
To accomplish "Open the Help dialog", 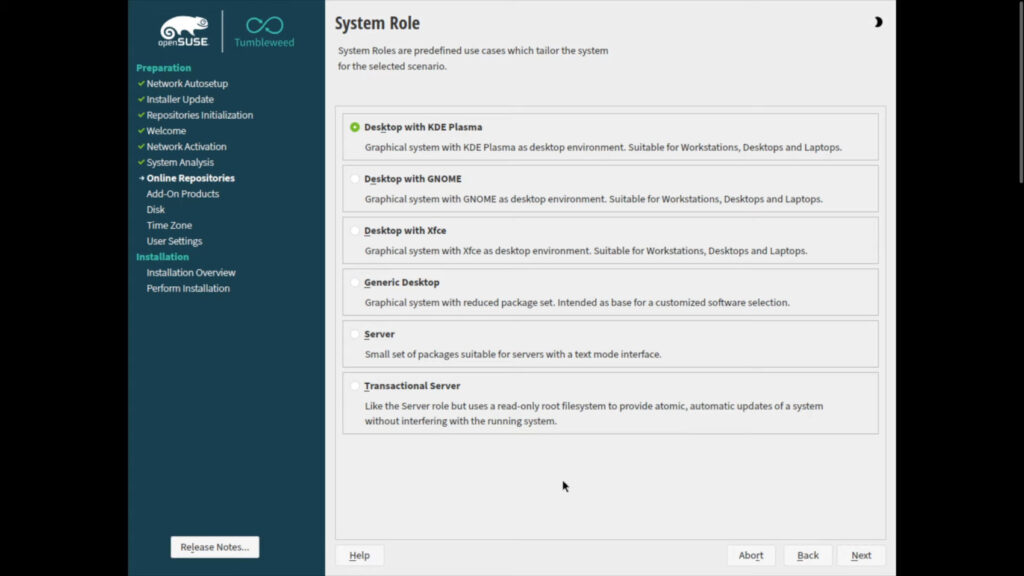I will (359, 555).
